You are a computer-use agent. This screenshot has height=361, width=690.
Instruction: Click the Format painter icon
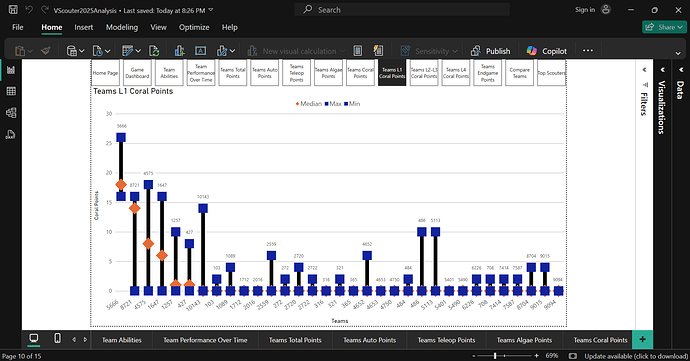point(46,51)
